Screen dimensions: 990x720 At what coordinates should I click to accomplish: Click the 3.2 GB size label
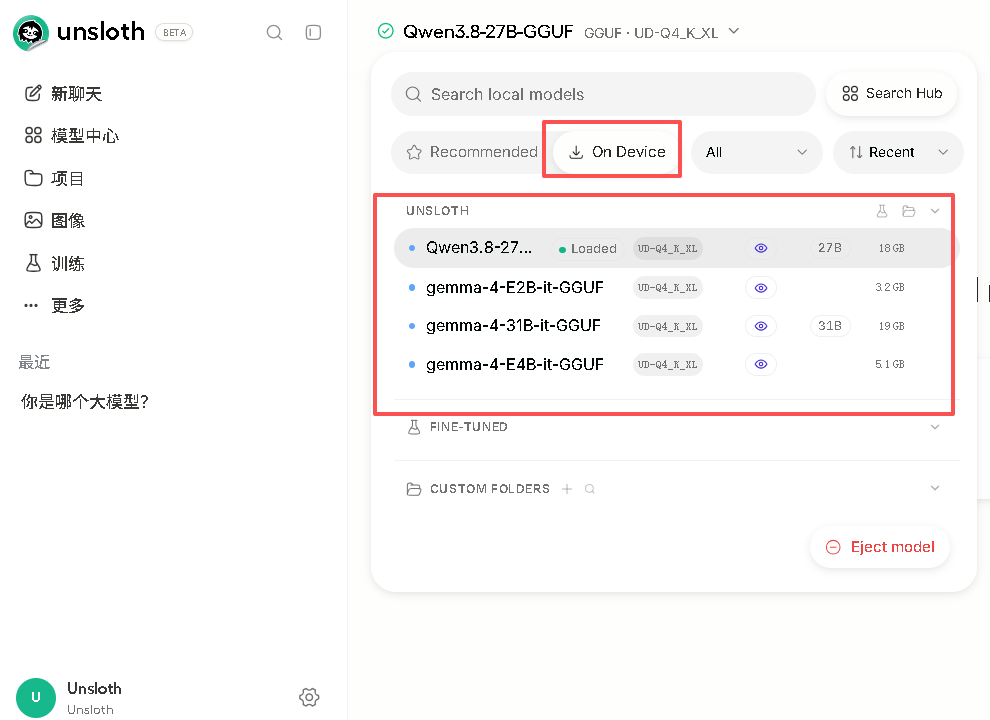(890, 287)
